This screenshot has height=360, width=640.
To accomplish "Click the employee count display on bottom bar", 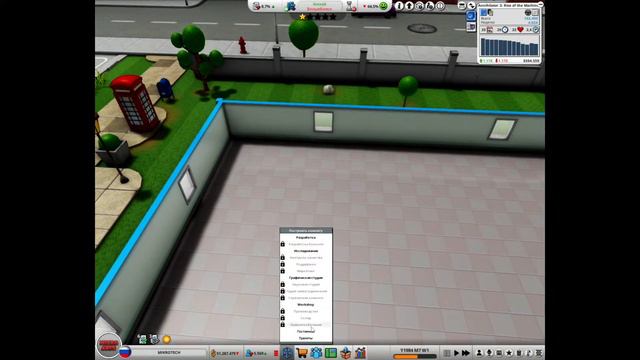I will tap(256, 353).
